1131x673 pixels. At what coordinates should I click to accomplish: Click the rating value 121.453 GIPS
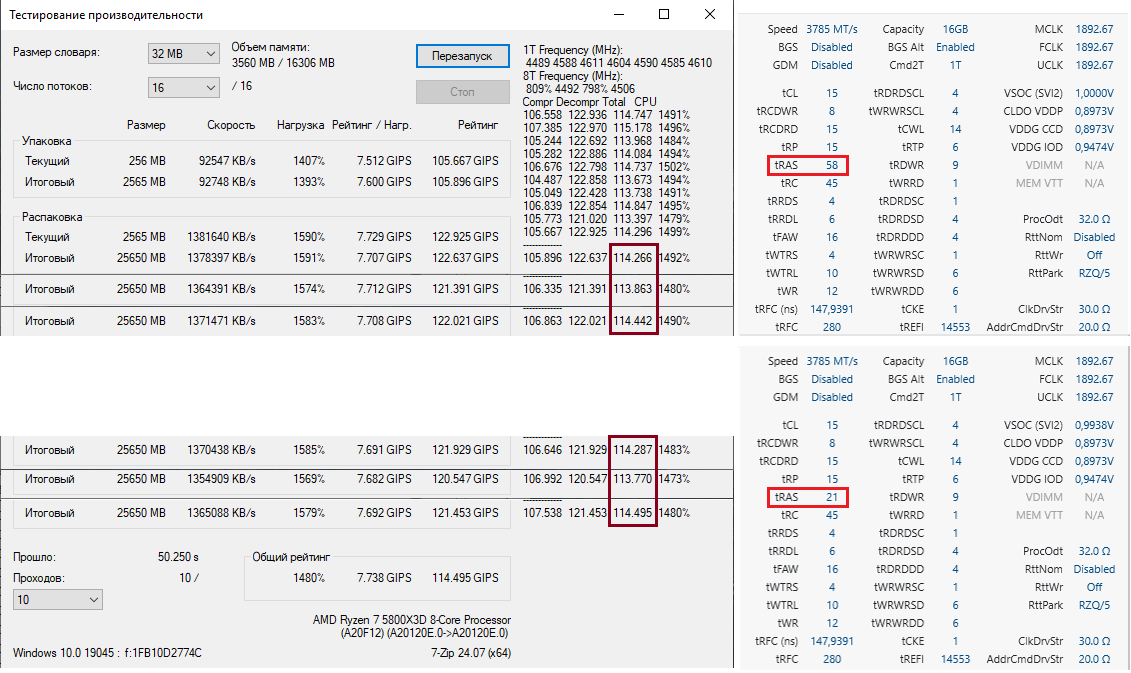pos(465,513)
